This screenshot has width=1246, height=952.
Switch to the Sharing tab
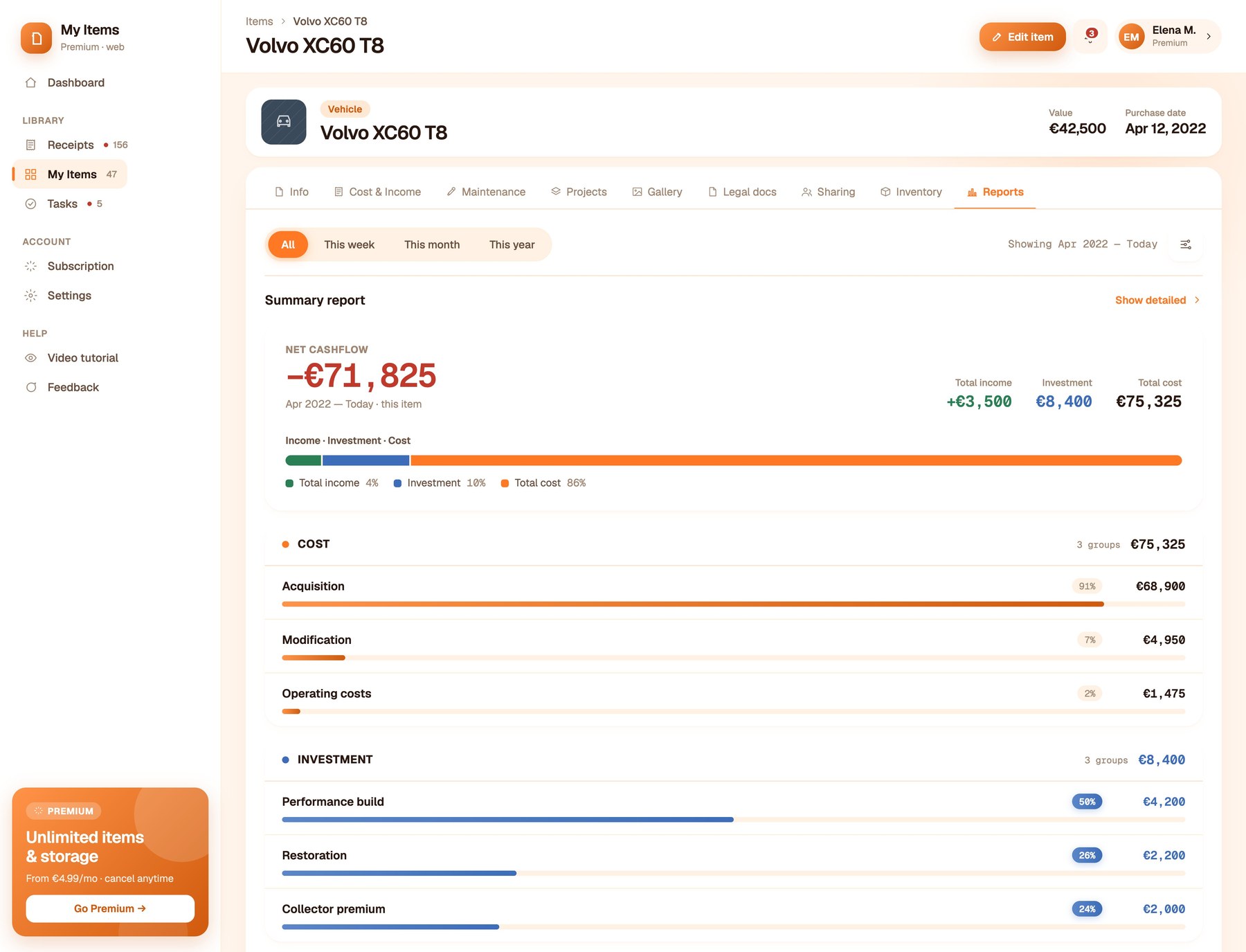pos(828,192)
